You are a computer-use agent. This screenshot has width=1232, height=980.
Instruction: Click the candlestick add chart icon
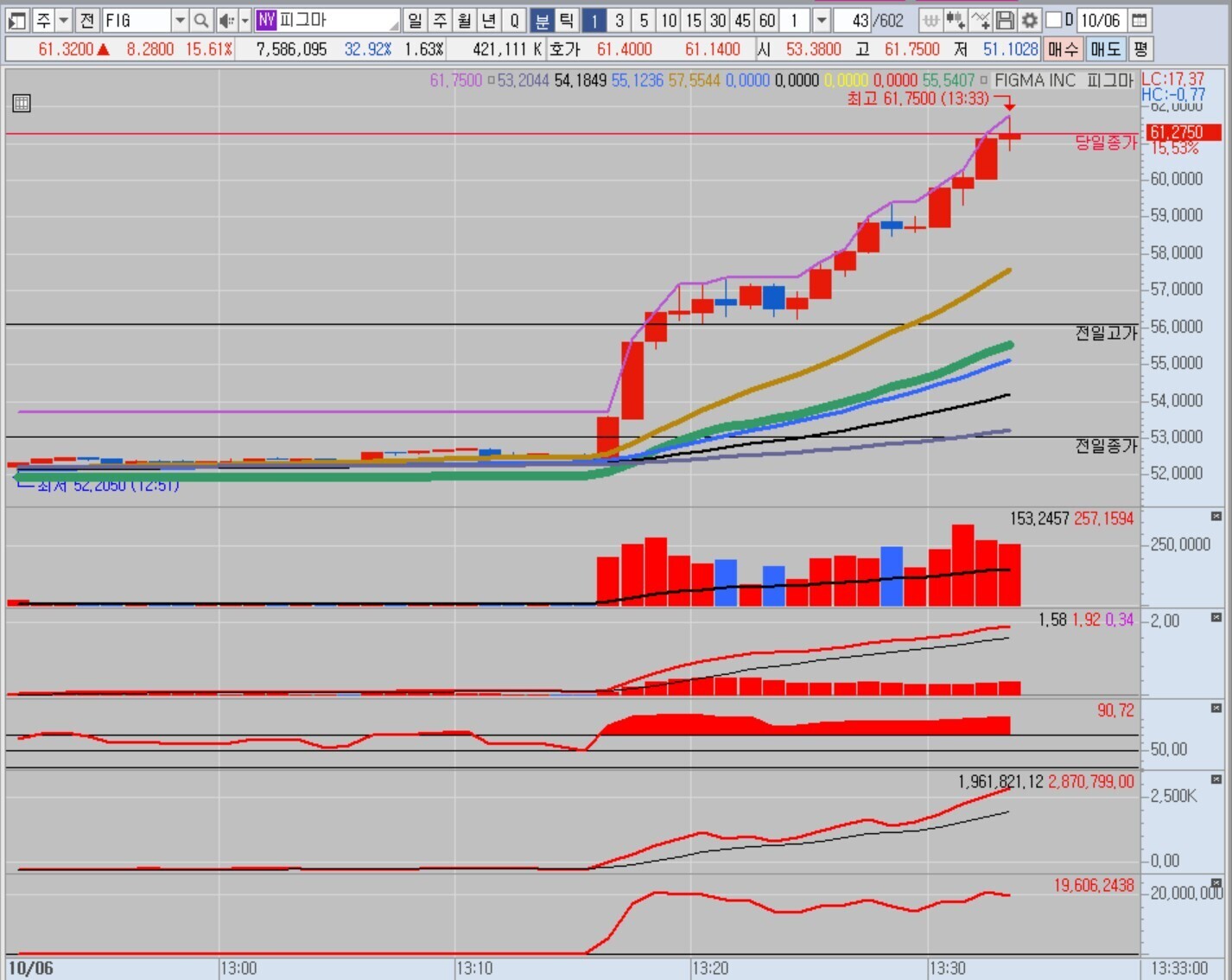[955, 20]
